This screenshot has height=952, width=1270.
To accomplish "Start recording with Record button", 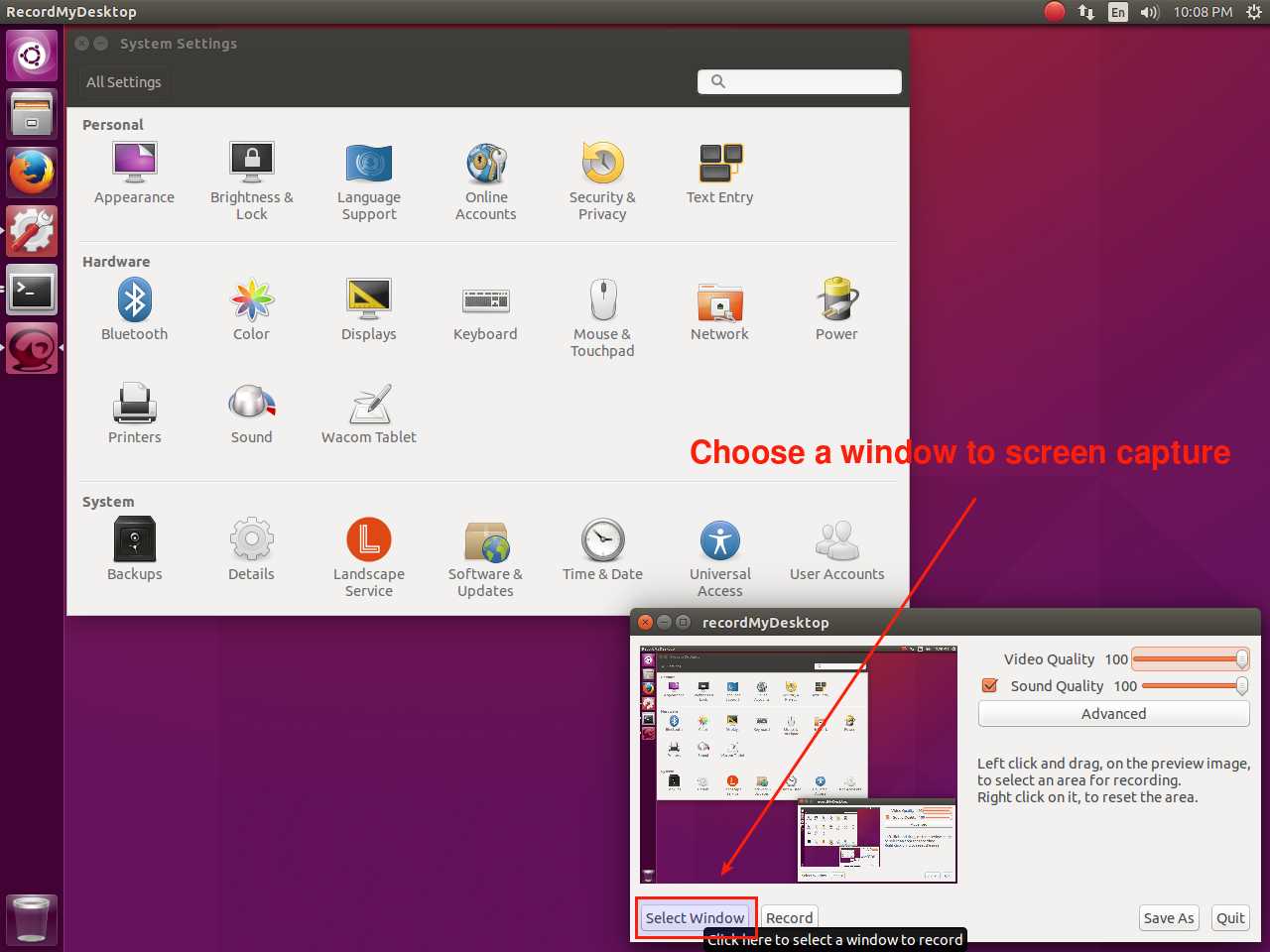I will point(789,918).
